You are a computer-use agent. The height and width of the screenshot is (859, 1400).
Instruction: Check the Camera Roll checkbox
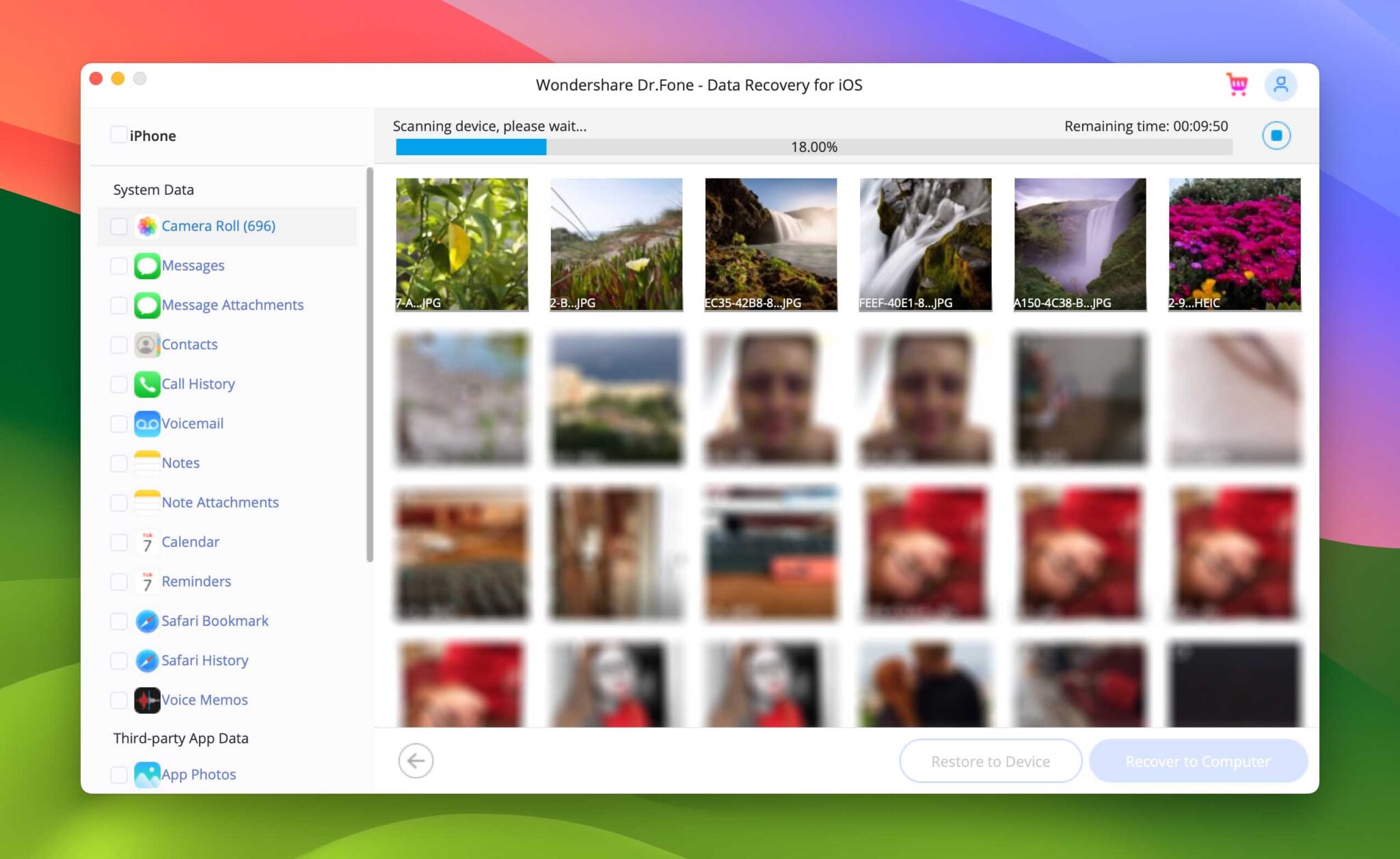click(119, 226)
